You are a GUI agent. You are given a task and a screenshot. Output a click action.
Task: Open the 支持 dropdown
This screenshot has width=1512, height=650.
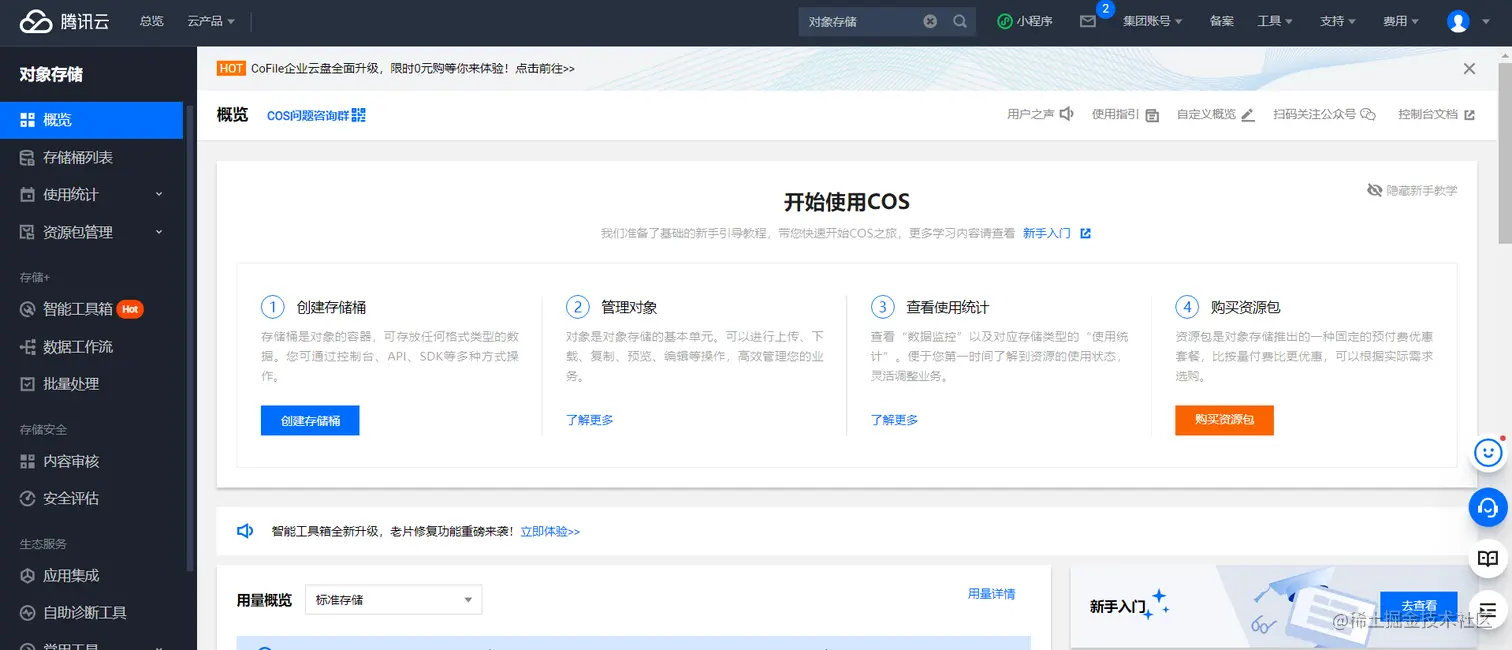pos(1338,21)
